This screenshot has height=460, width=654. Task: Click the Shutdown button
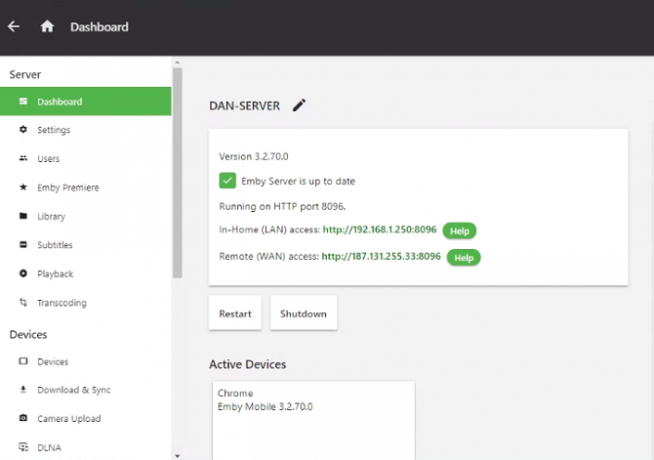coord(303,314)
